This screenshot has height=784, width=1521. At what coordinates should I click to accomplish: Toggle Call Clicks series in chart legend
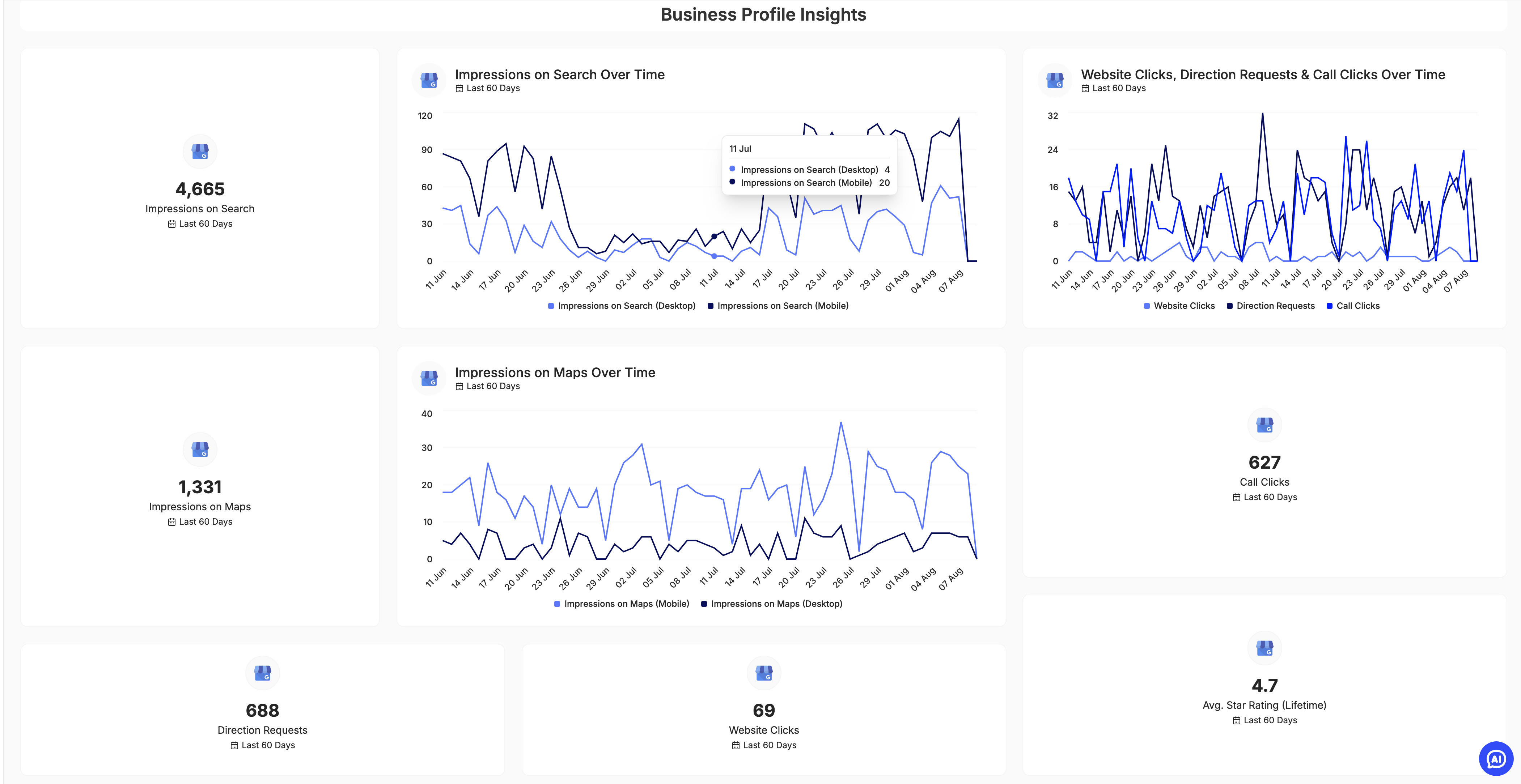coord(1357,306)
